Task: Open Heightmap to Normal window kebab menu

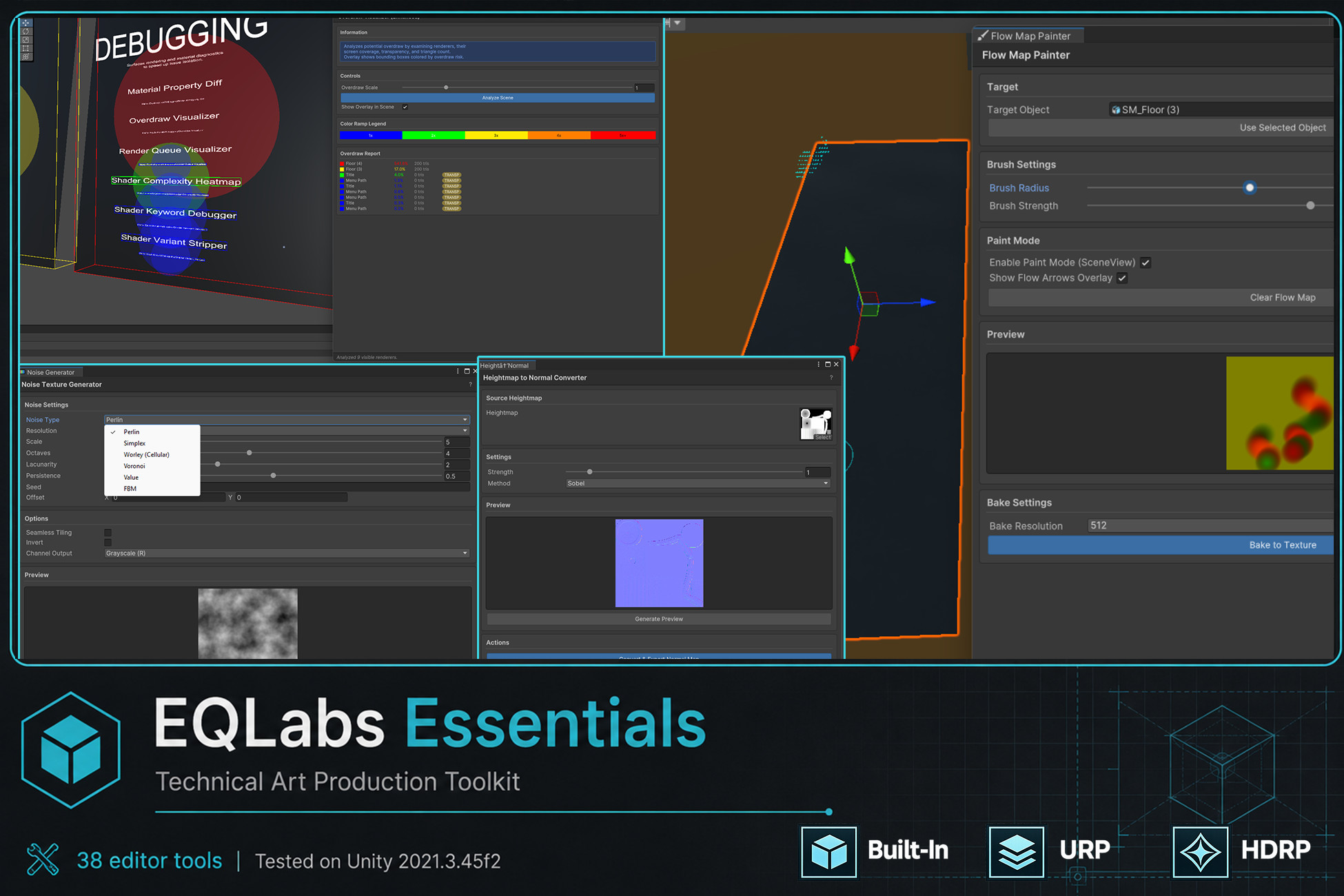Action: pos(818,365)
